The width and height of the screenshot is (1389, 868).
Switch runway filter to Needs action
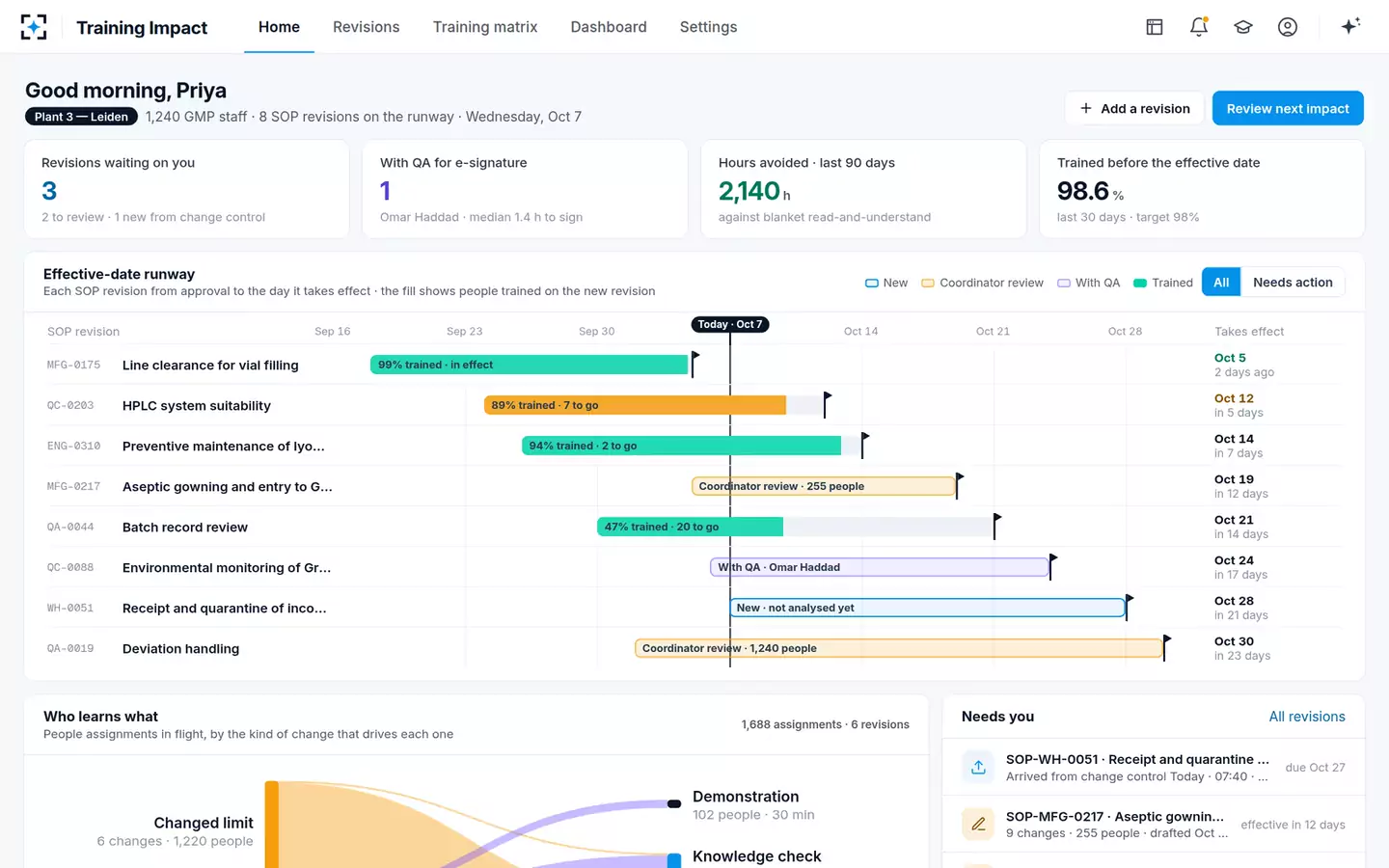[1293, 283]
